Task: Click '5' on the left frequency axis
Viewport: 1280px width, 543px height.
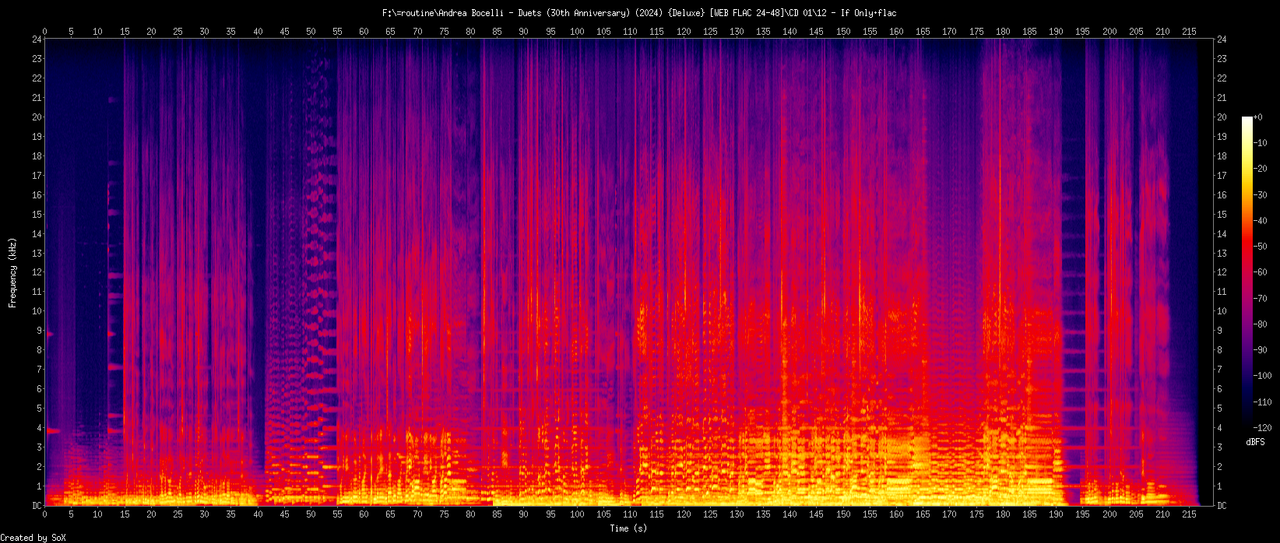Action: [x=38, y=409]
